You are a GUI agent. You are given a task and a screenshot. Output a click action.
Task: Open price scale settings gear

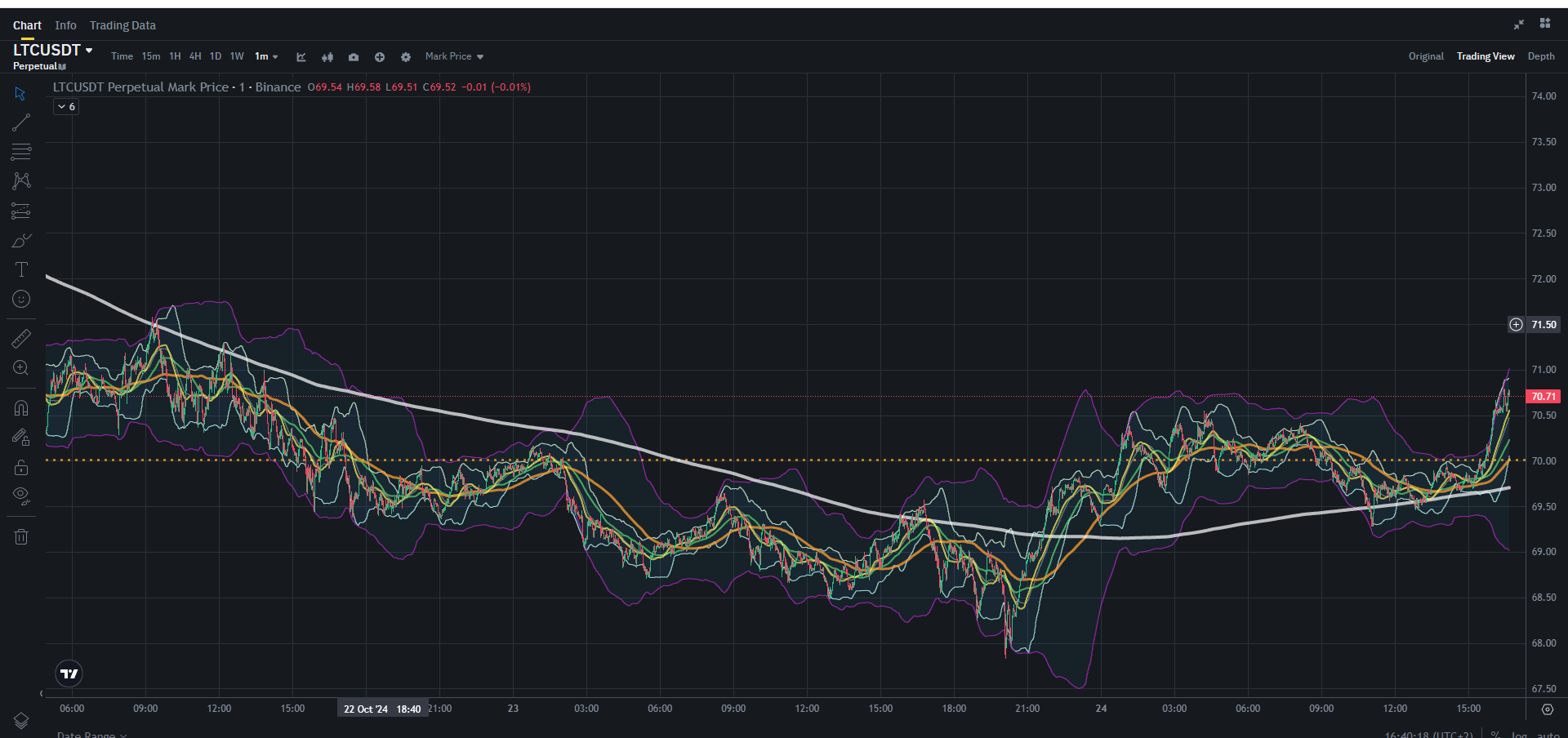(1547, 709)
